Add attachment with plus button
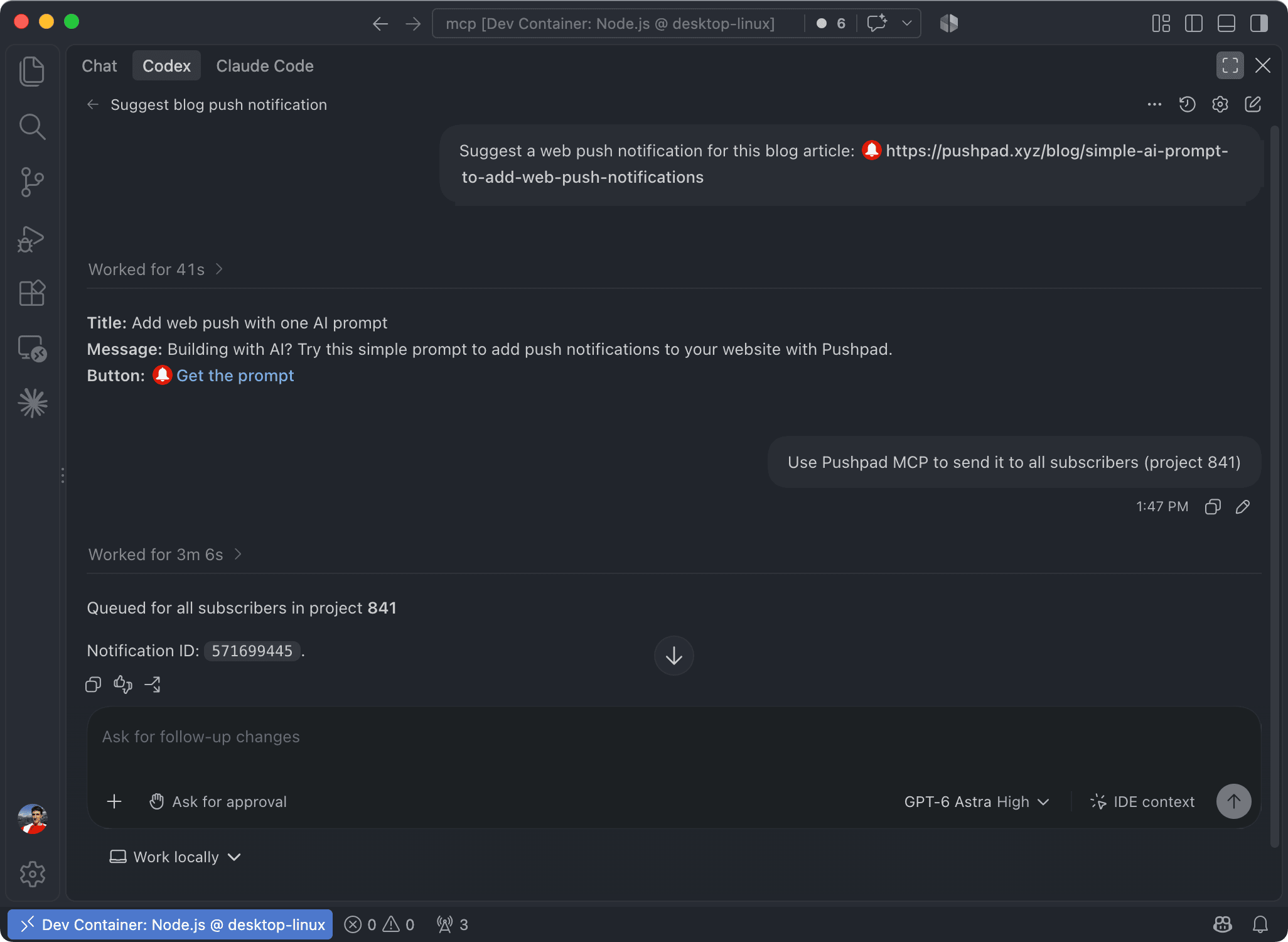 pyautogui.click(x=114, y=801)
